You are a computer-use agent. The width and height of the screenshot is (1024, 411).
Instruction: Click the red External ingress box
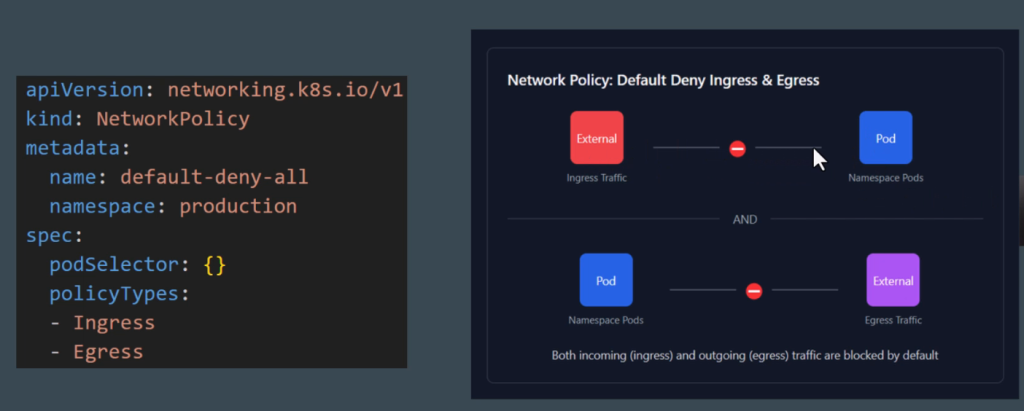[x=597, y=138]
